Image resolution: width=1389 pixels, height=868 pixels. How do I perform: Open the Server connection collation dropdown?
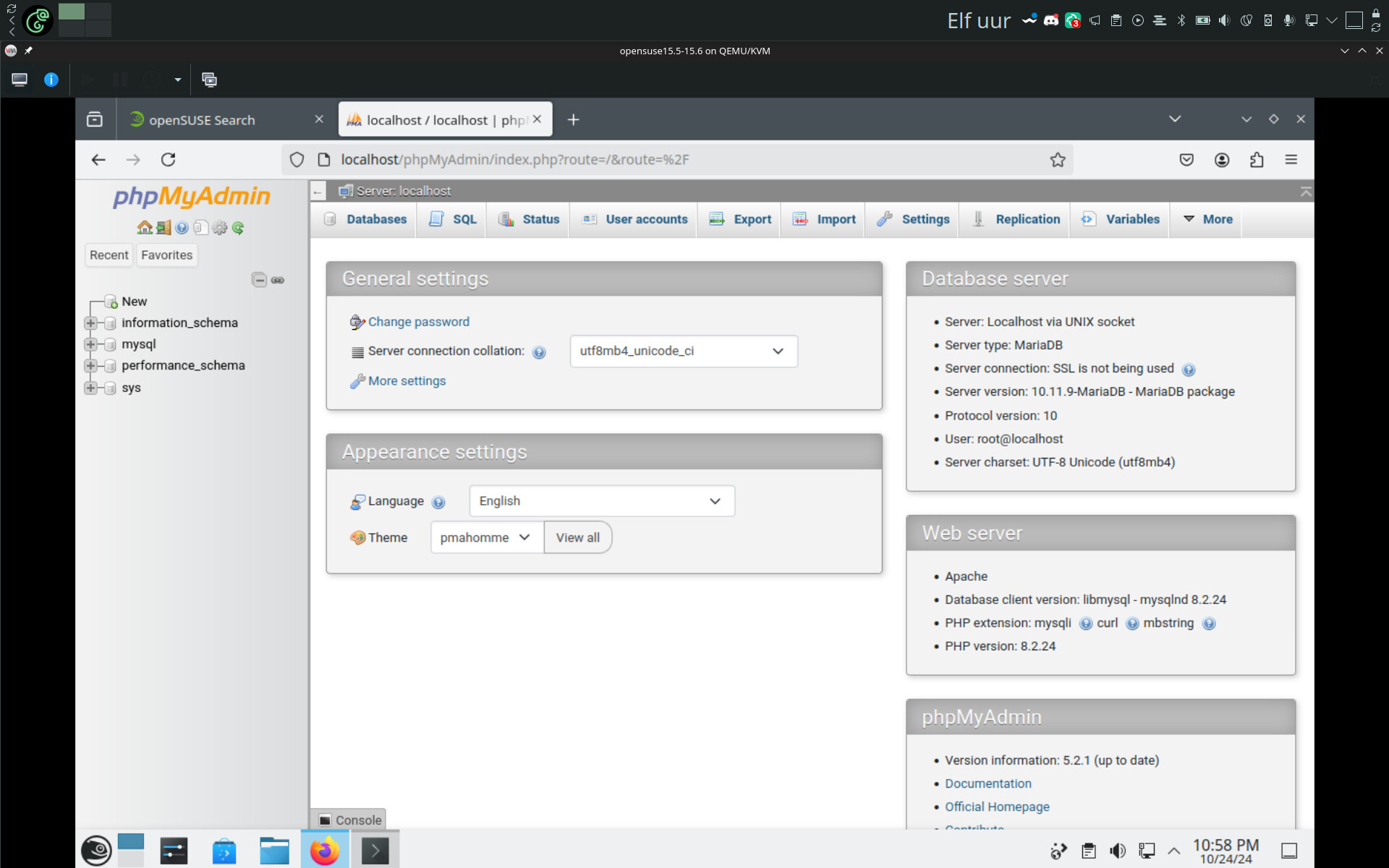coord(683,351)
